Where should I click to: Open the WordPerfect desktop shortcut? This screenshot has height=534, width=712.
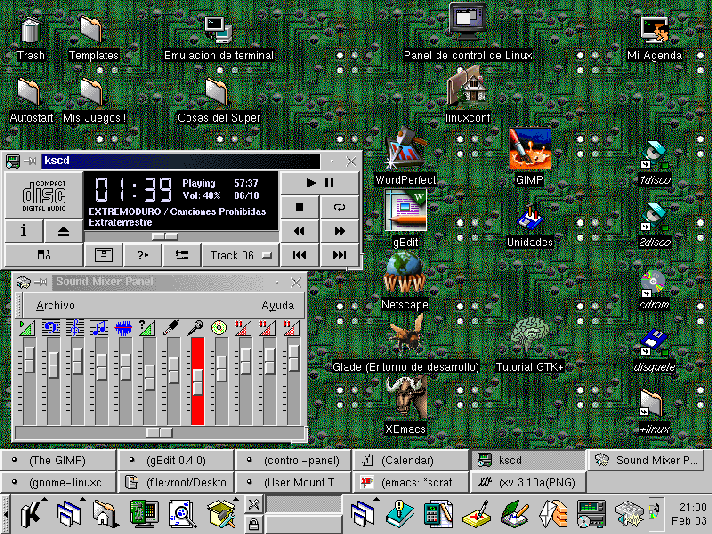tap(404, 150)
